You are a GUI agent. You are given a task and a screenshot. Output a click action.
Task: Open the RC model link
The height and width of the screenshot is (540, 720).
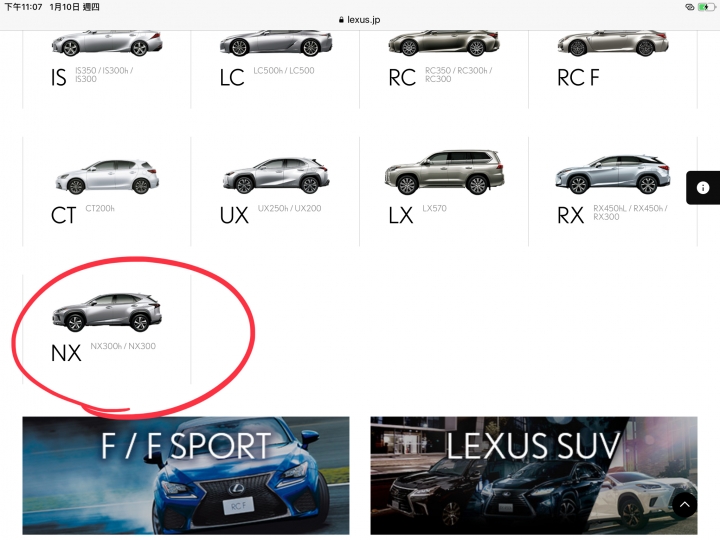tap(444, 69)
